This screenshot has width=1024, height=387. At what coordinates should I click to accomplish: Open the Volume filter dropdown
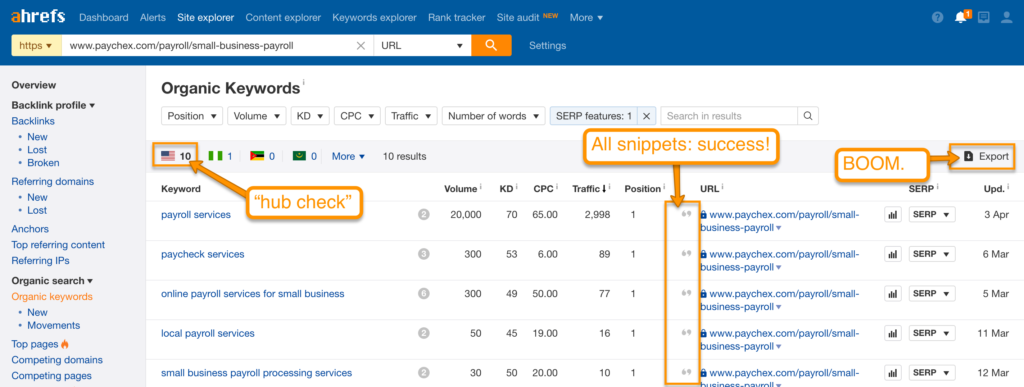point(257,116)
